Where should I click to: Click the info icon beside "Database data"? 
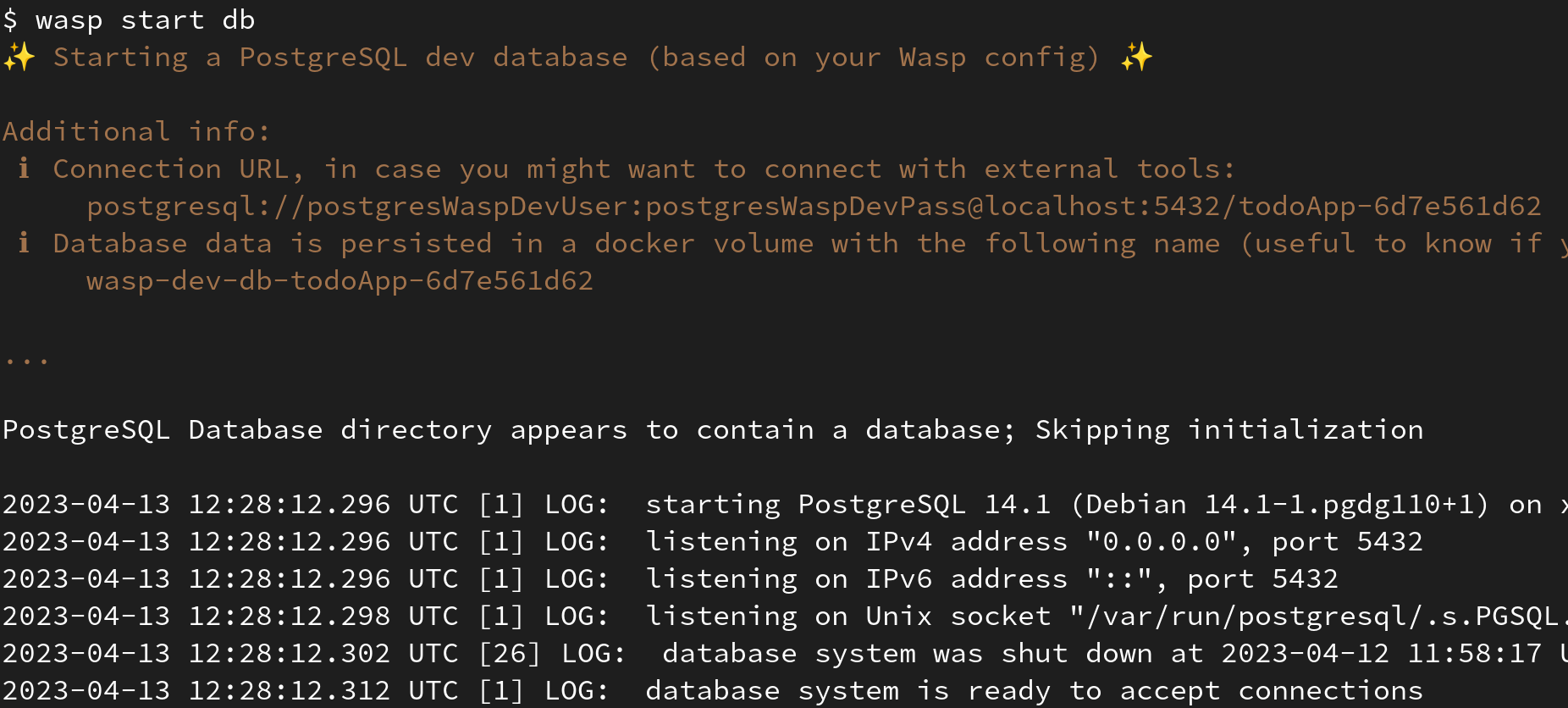point(24,243)
